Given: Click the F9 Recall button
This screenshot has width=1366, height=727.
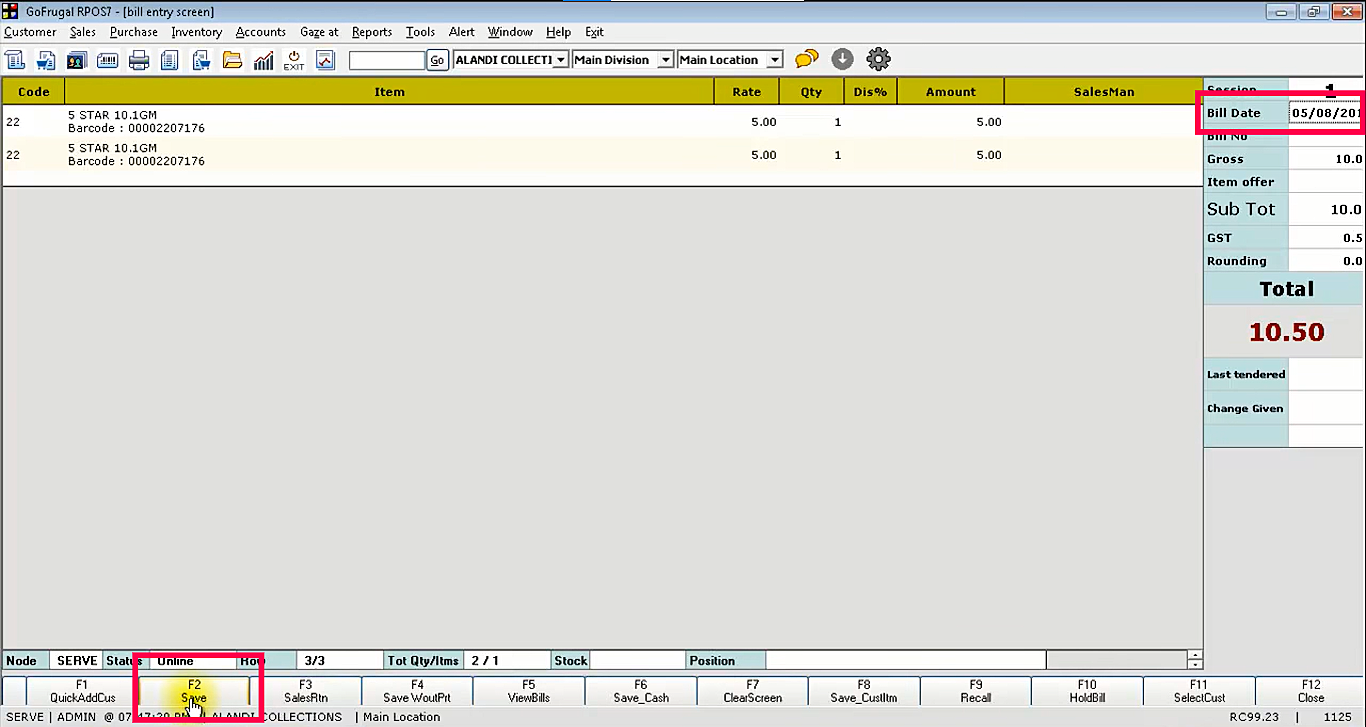Looking at the screenshot, I should click(976, 691).
